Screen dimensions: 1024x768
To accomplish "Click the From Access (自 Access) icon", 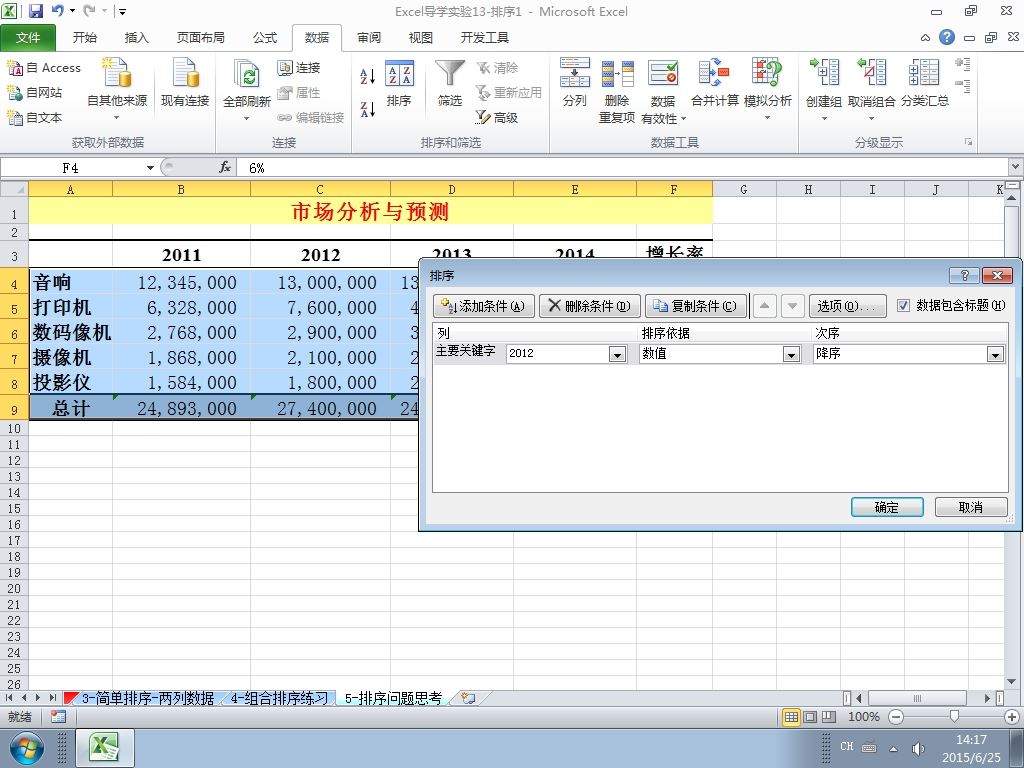I will 14,67.
